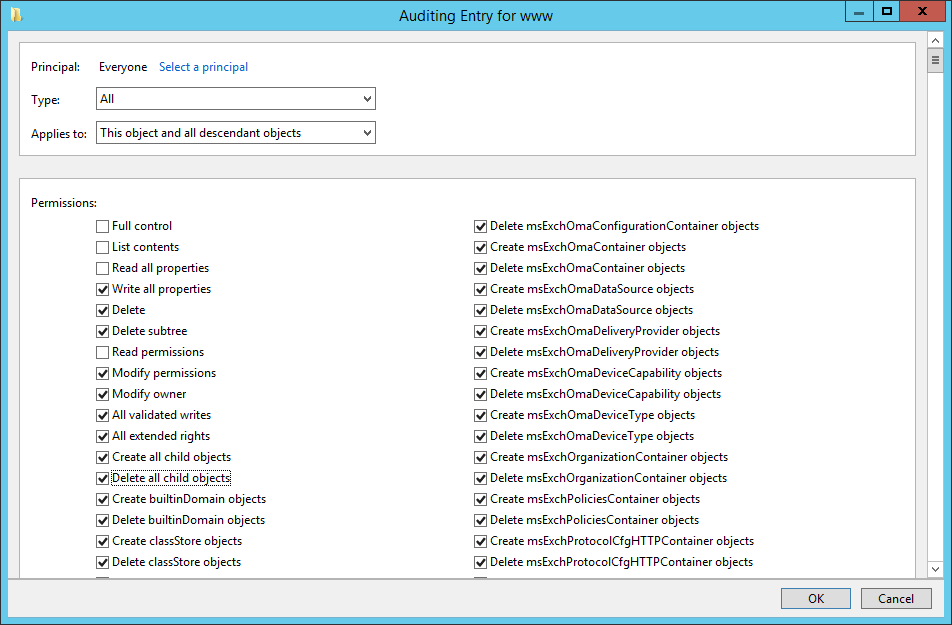The width and height of the screenshot is (952, 625).
Task: Check the List contents permission
Action: (x=103, y=247)
